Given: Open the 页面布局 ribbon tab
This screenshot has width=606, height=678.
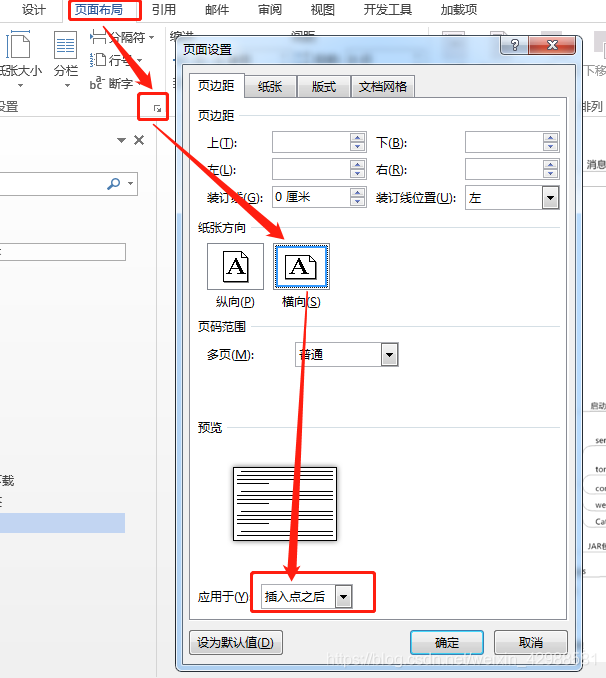Looking at the screenshot, I should click(99, 10).
